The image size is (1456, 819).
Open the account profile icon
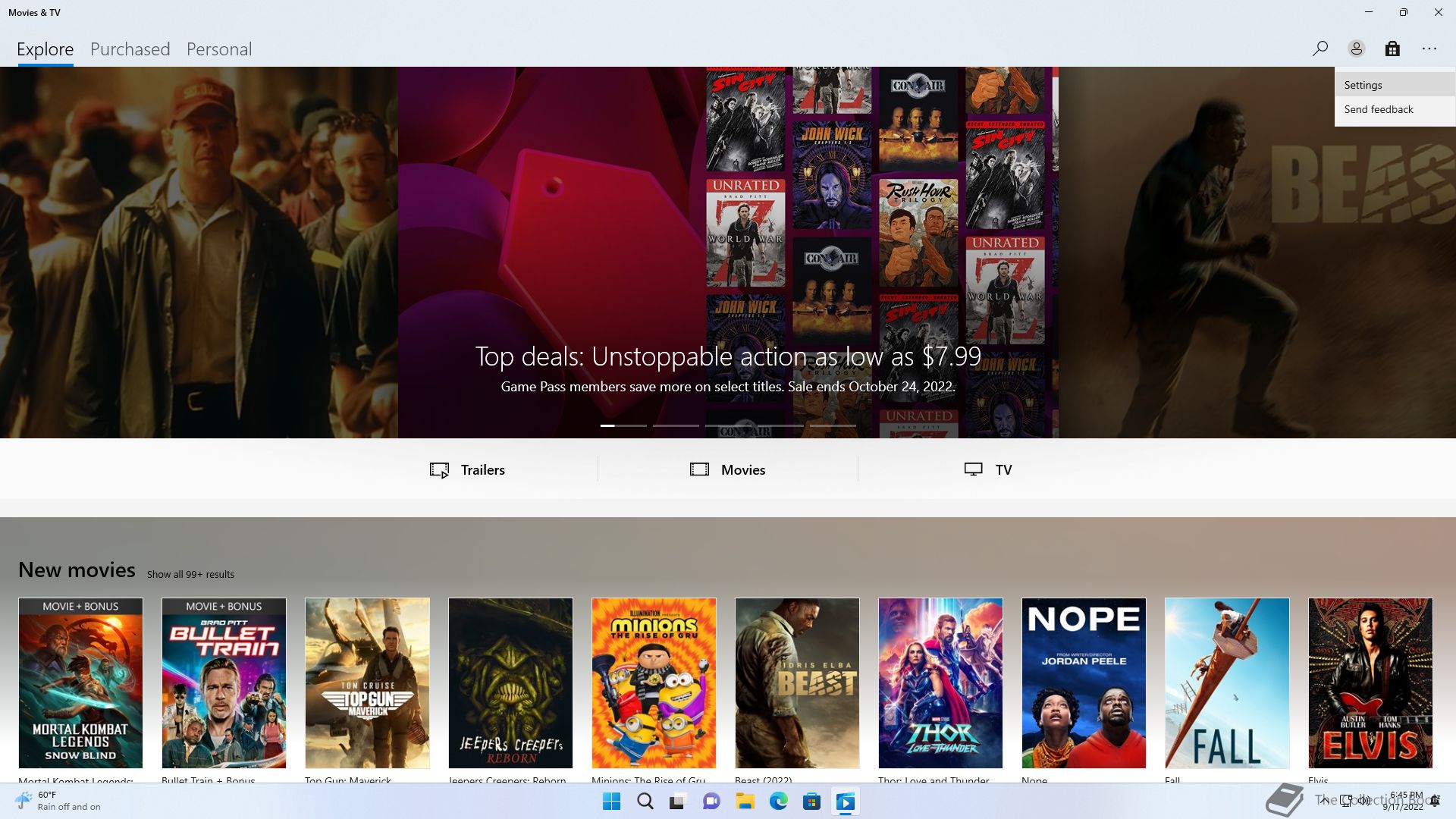(x=1356, y=49)
